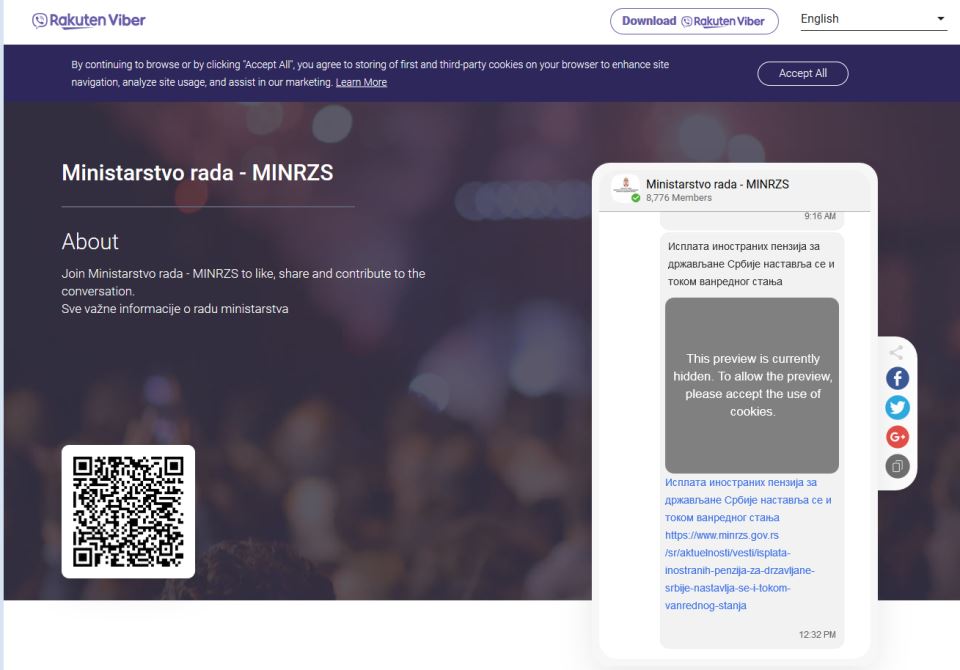Click Download Rakuten Viber button

(x=694, y=21)
